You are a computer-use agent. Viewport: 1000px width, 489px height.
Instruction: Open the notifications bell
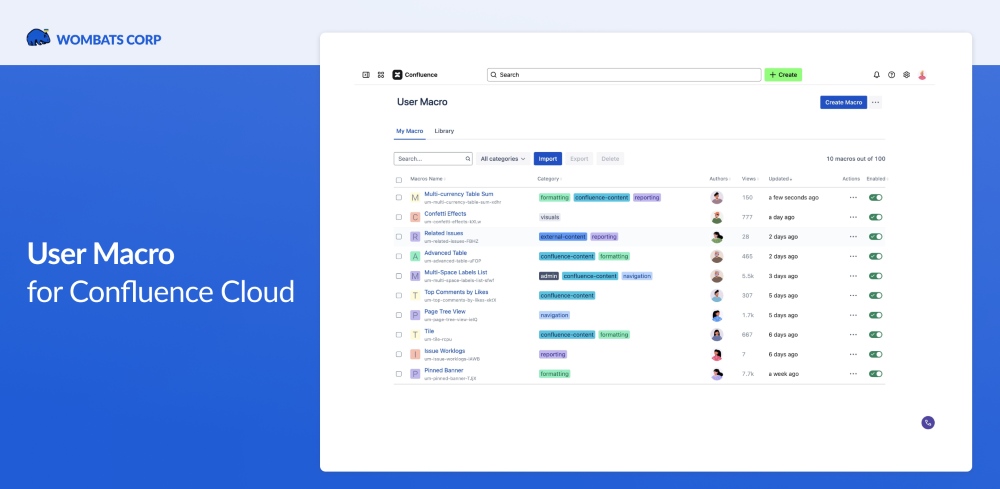tap(876, 75)
